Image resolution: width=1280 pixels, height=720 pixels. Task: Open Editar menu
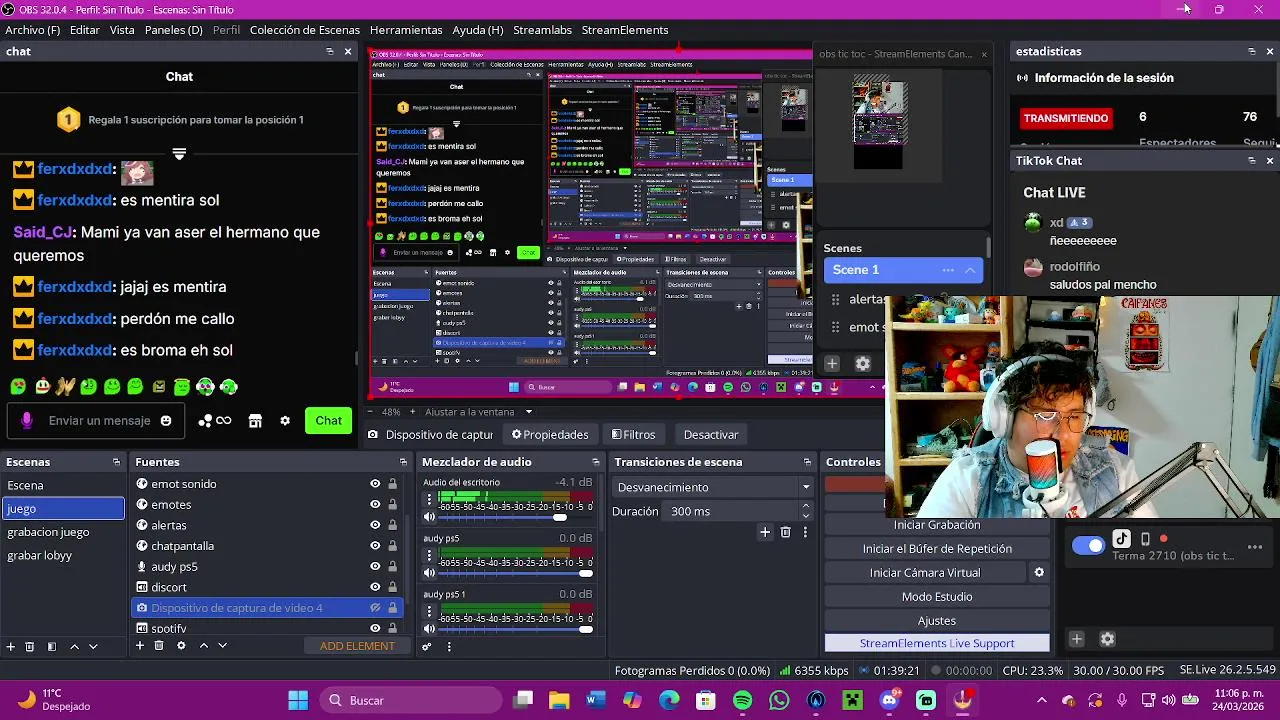point(85,30)
